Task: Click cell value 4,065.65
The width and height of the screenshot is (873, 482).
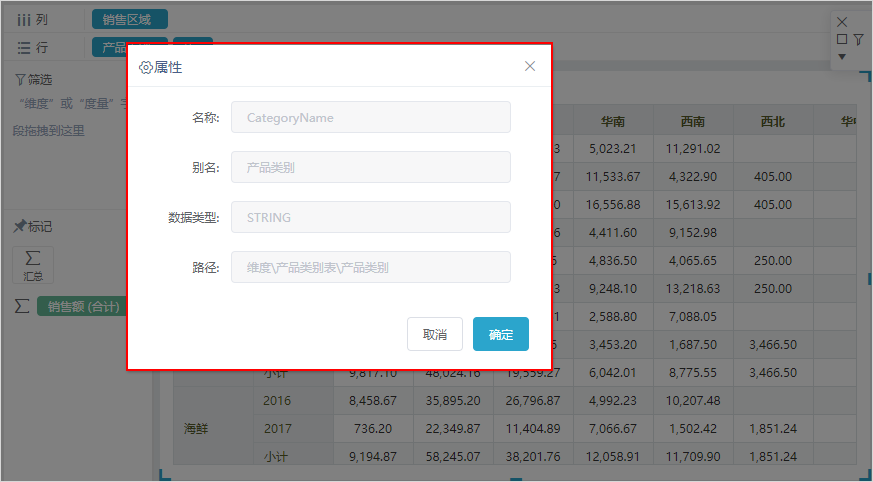Action: click(x=693, y=260)
